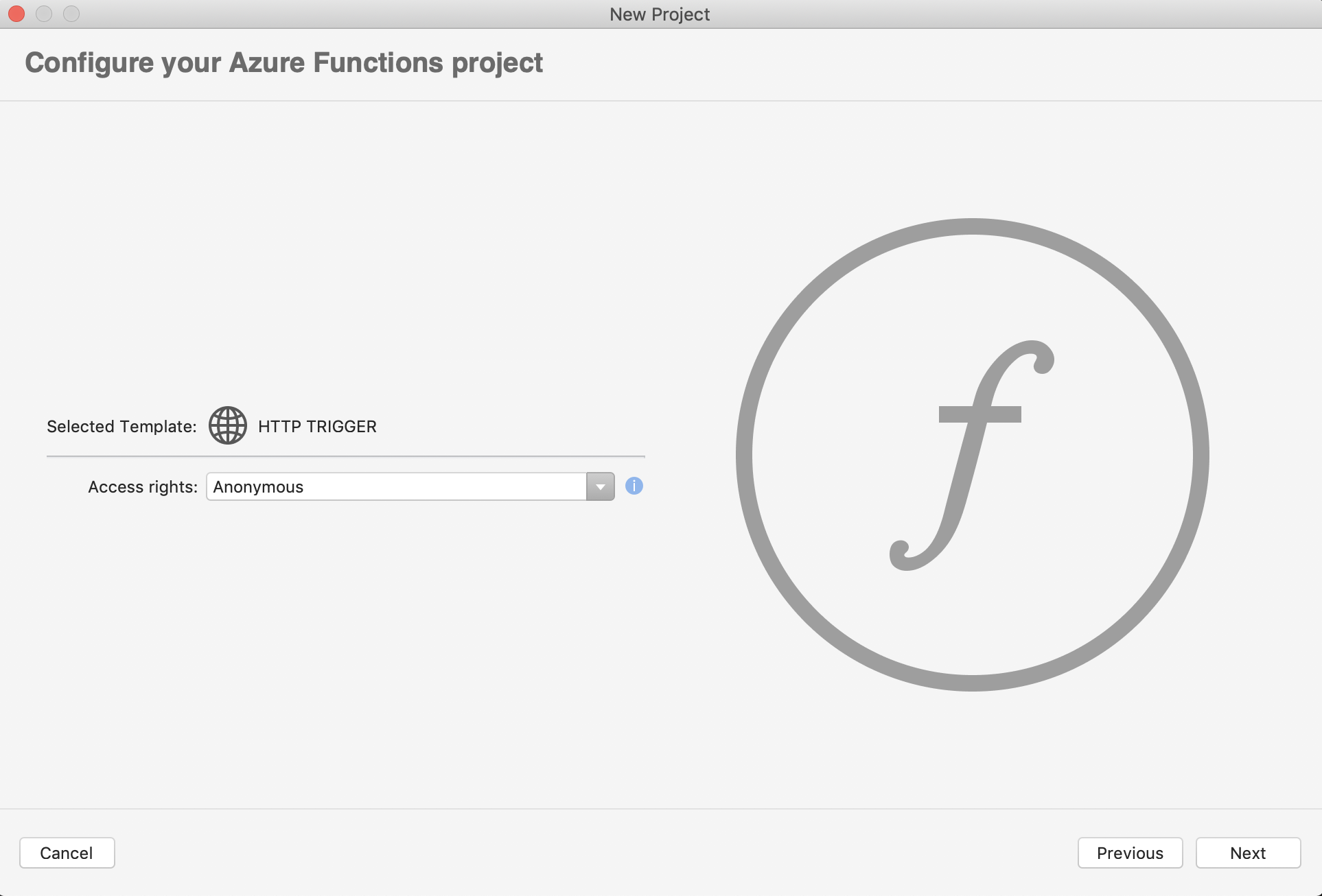Click the dropdown arrow for Access rights

click(600, 486)
